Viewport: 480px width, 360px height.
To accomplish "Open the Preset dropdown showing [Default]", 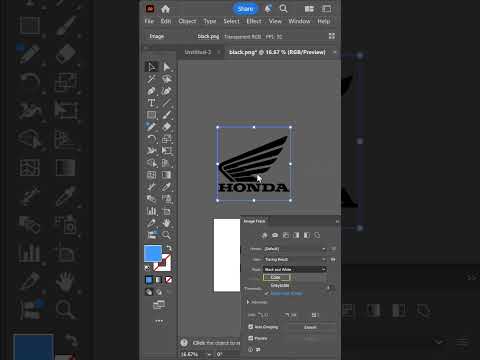I will click(295, 249).
